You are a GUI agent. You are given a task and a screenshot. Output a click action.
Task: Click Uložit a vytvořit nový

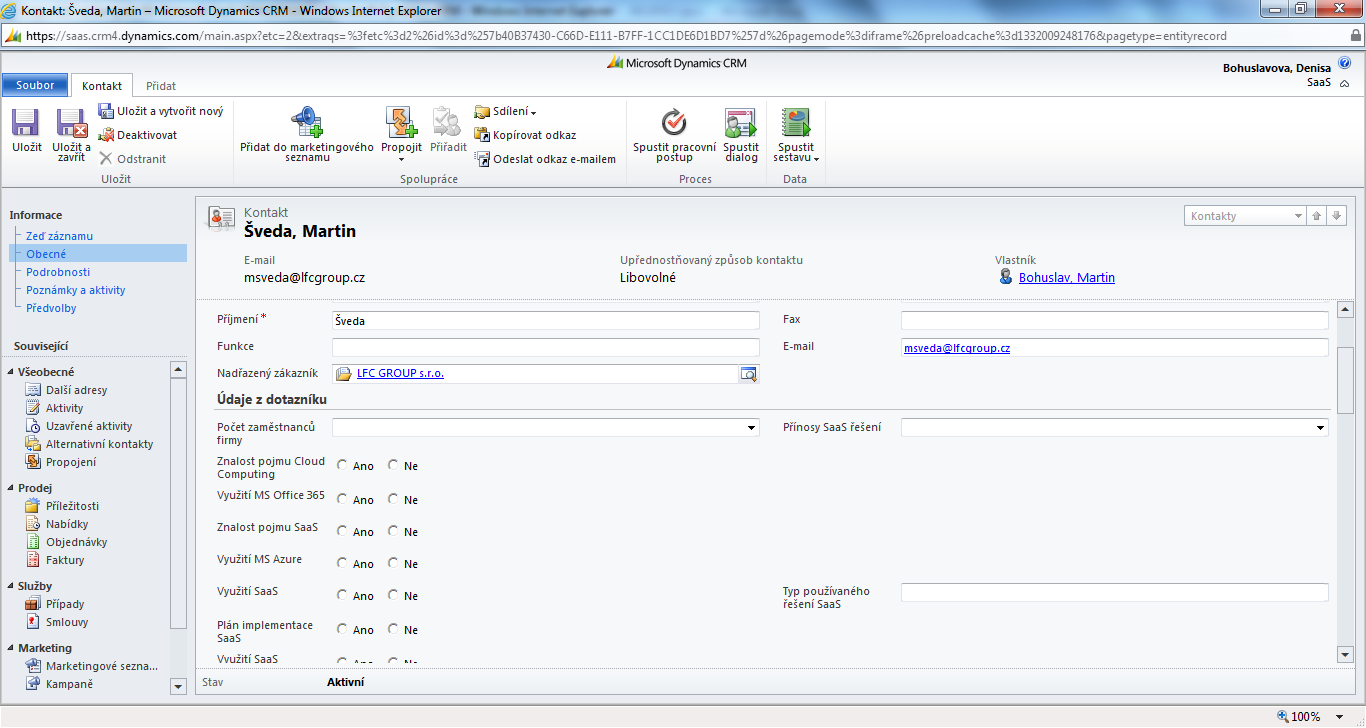click(160, 111)
